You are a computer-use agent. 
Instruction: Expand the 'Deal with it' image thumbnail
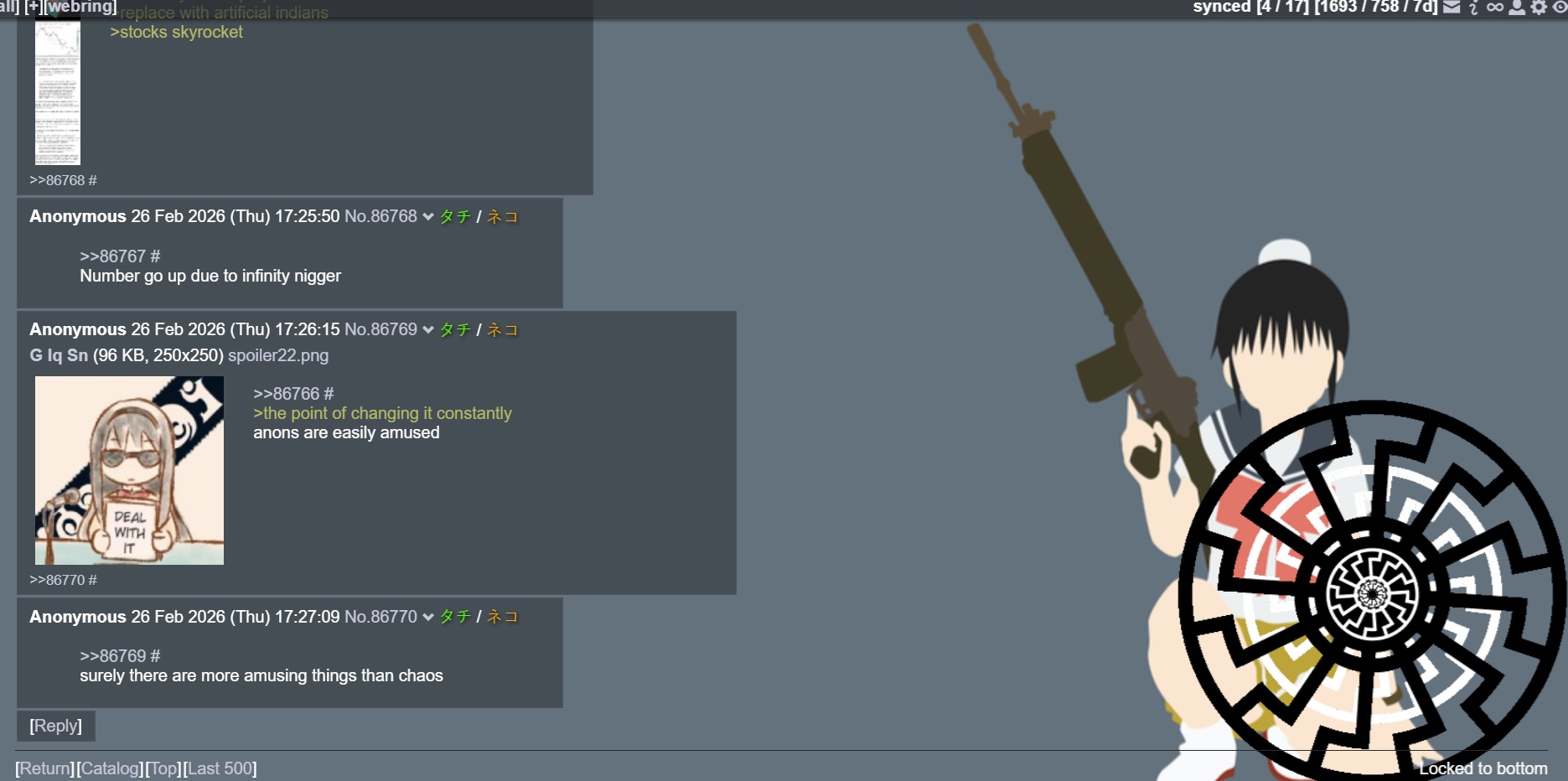tap(129, 470)
